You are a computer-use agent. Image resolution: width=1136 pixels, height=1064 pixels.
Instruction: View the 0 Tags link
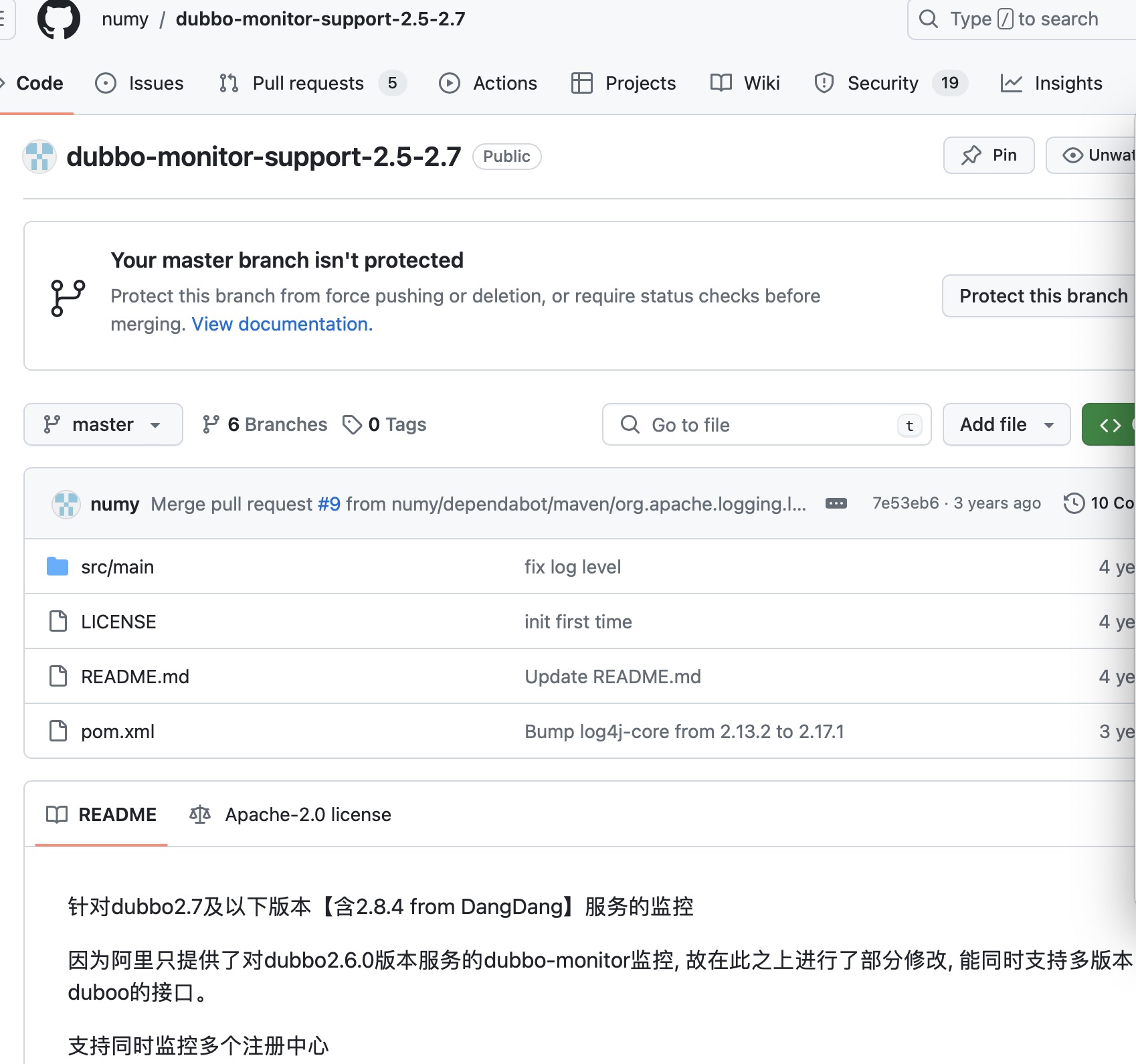[x=384, y=424]
